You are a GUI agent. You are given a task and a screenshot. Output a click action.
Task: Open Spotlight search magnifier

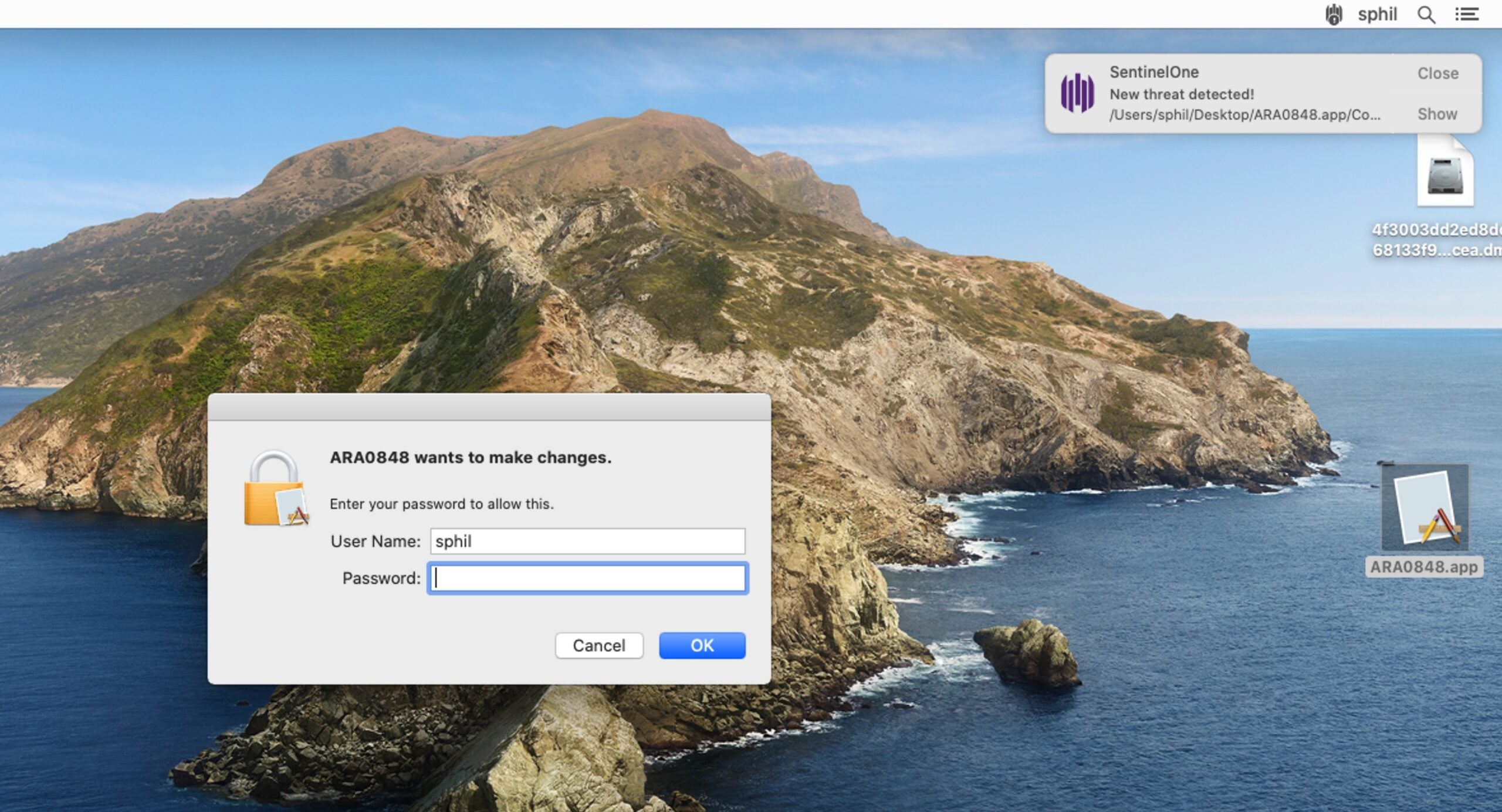[x=1426, y=14]
